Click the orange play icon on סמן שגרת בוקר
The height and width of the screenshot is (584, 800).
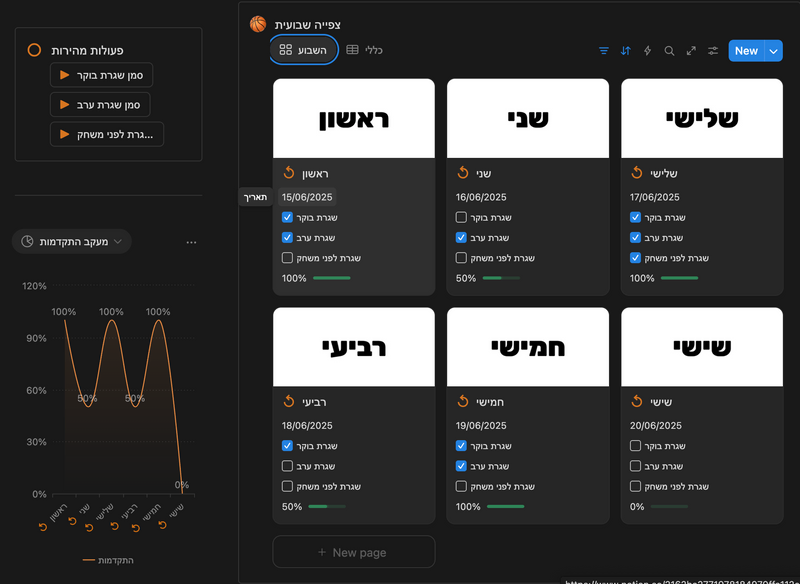coord(64,75)
